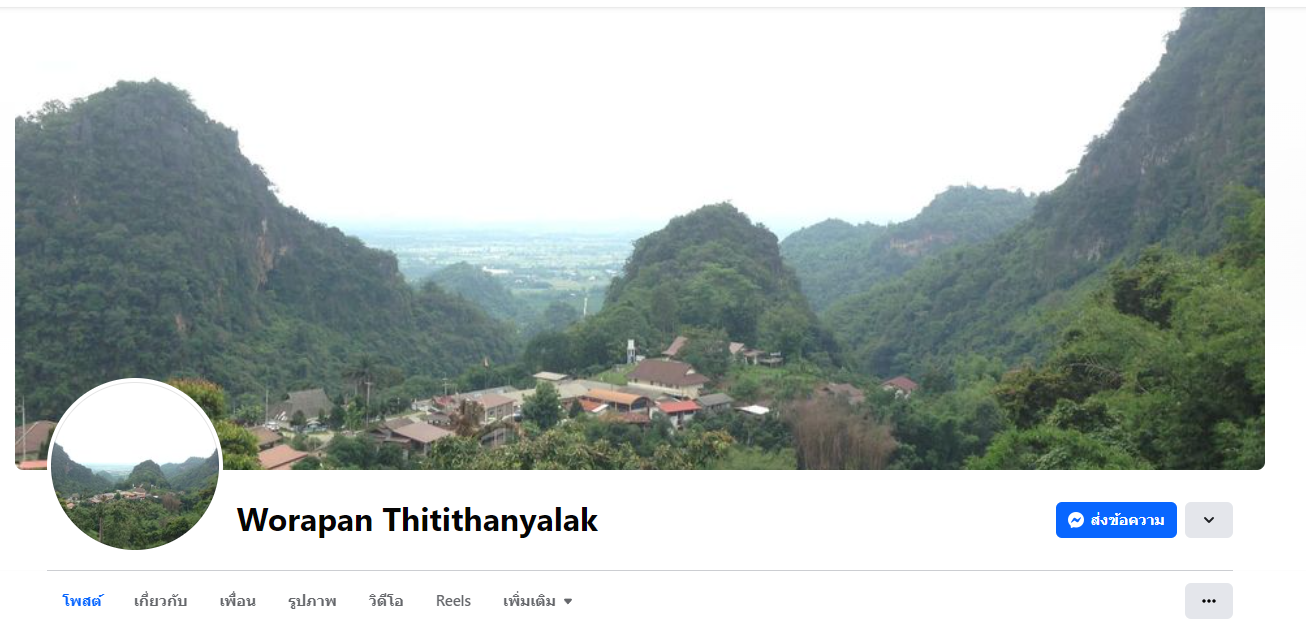
Task: Open the circular profile picture
Action: click(x=135, y=465)
